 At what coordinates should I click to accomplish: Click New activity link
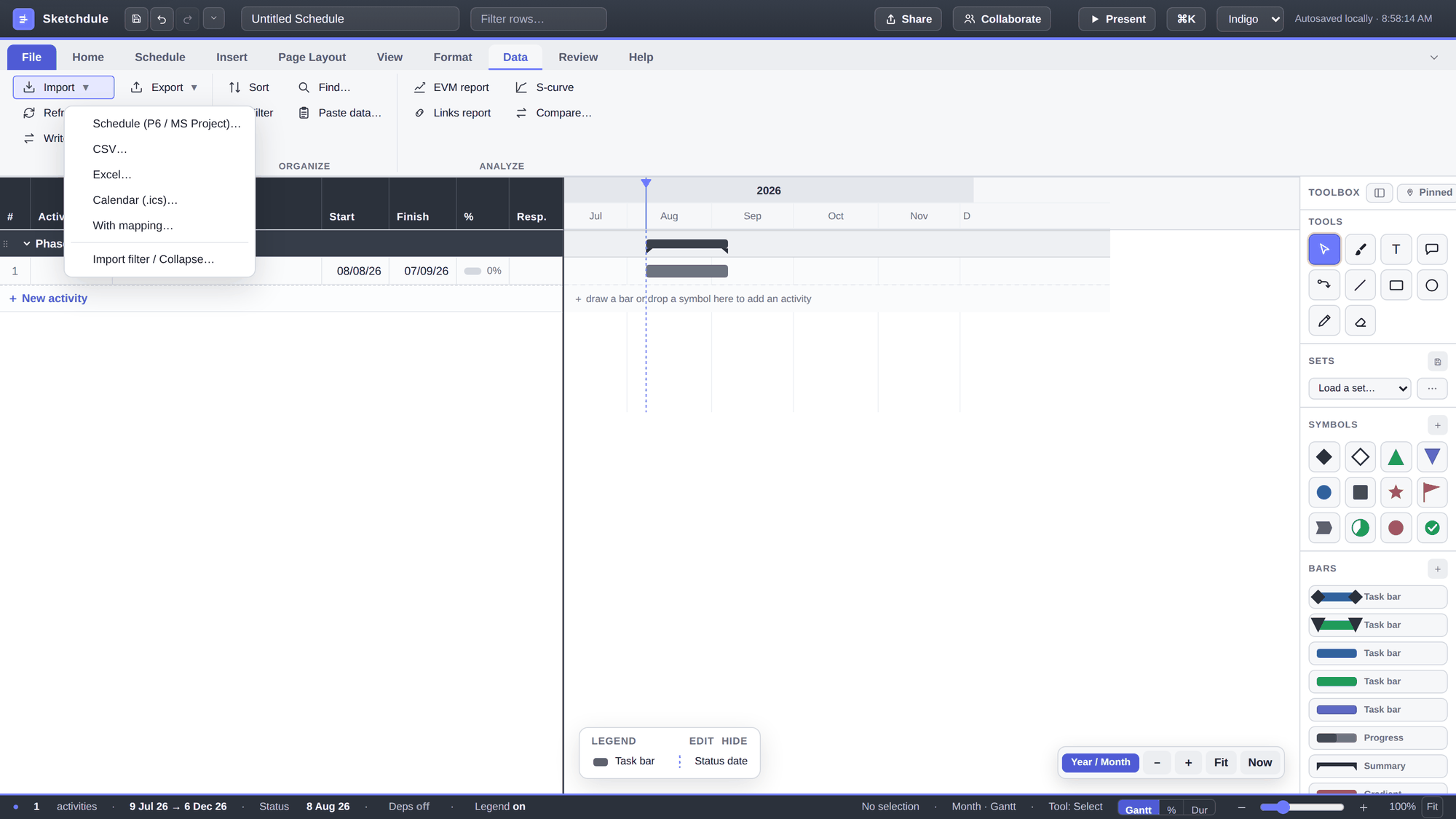tap(48, 298)
